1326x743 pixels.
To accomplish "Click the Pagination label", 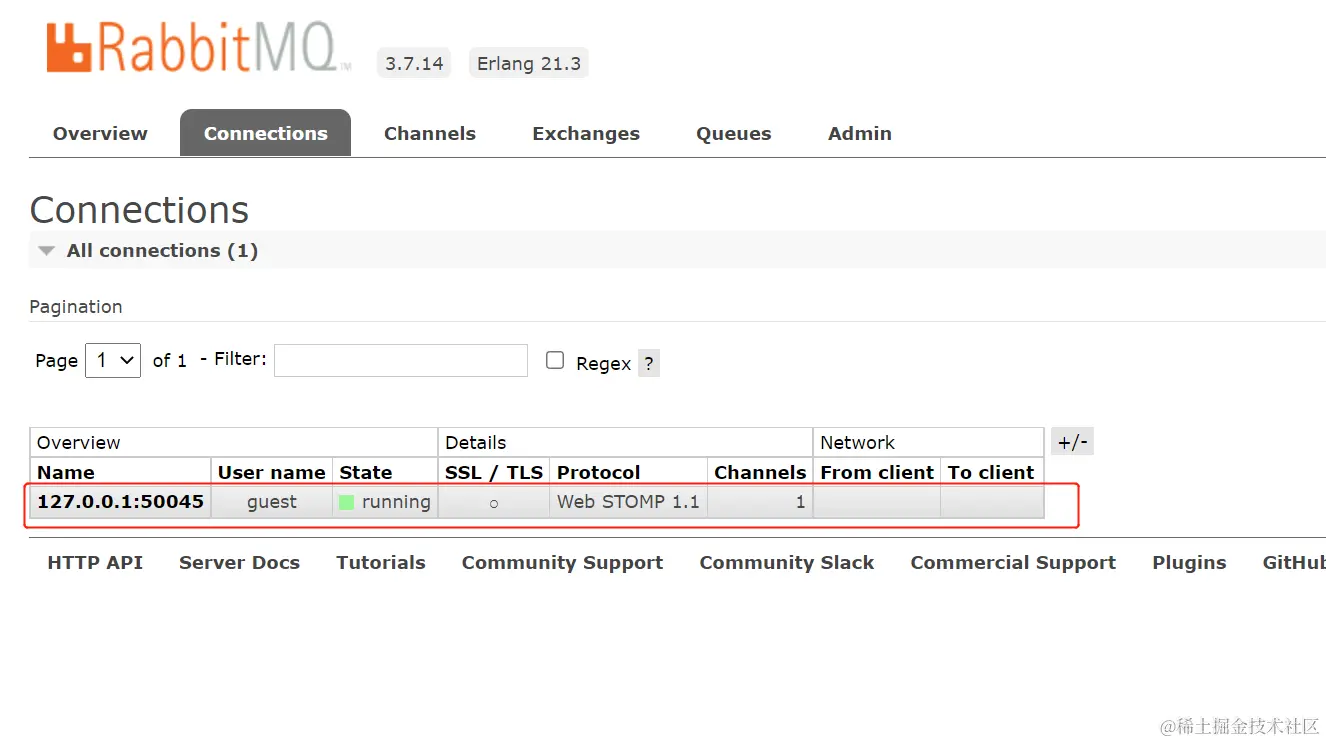I will point(76,307).
